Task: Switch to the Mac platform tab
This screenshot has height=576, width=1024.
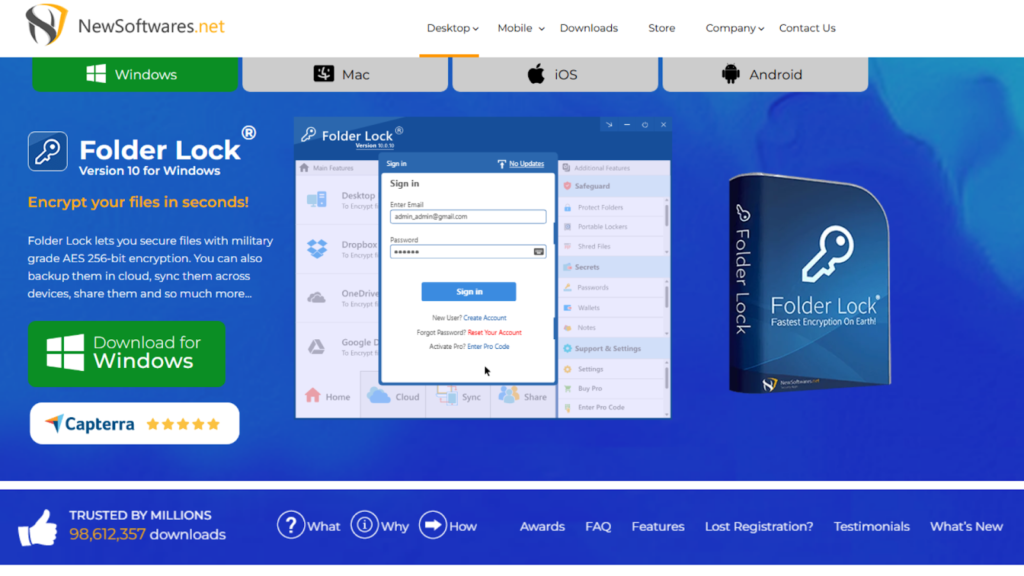Action: [x=345, y=74]
